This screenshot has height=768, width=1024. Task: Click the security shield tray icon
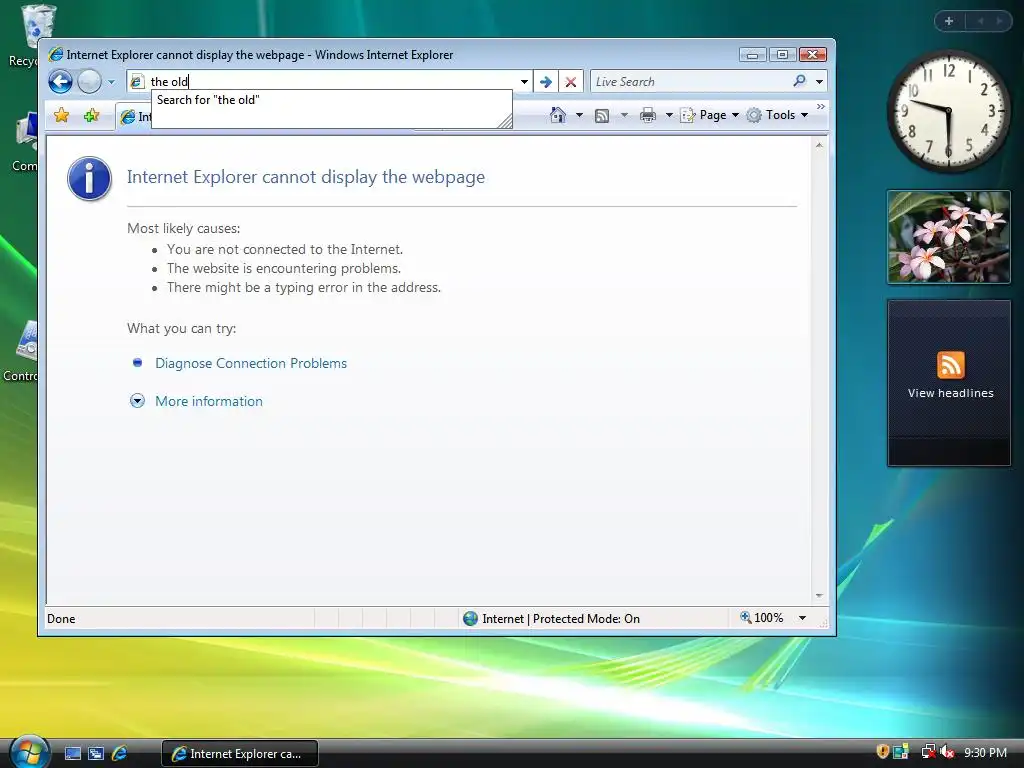coord(882,752)
